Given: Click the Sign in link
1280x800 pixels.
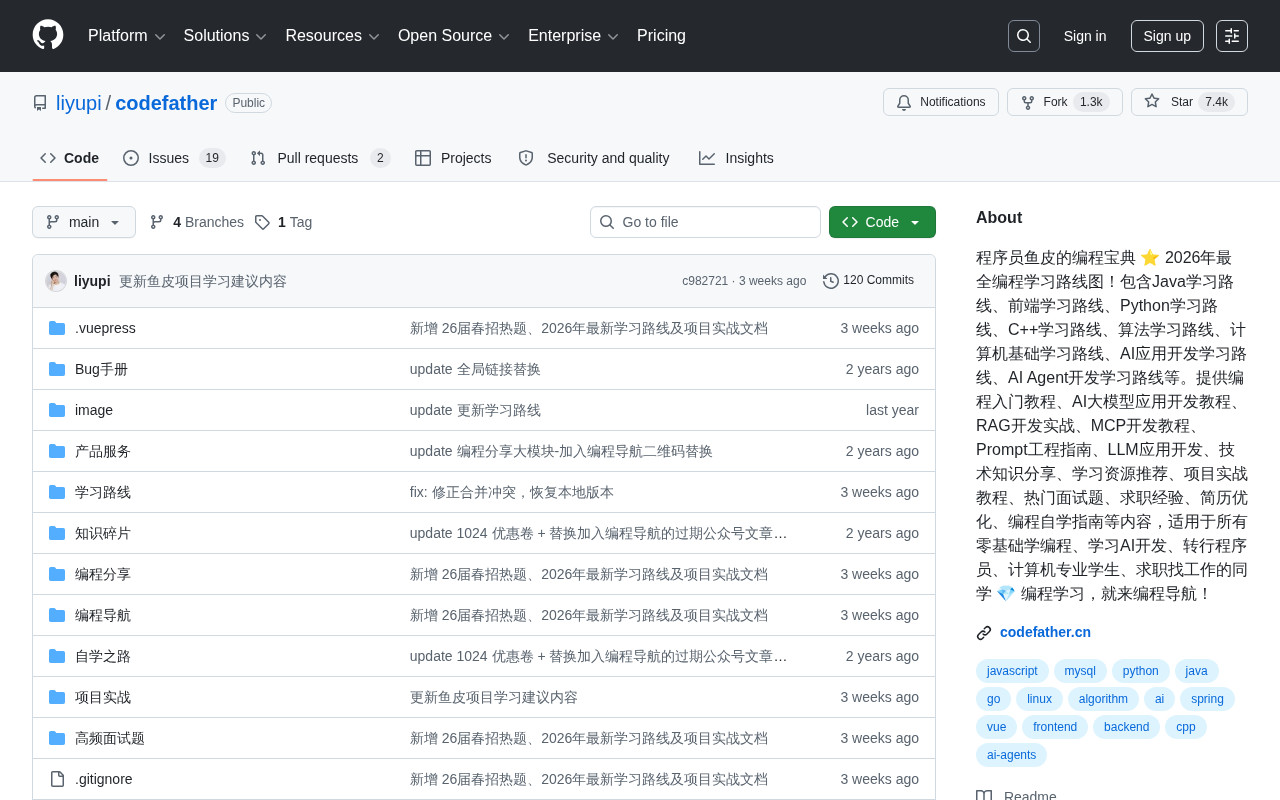Looking at the screenshot, I should 1085,36.
